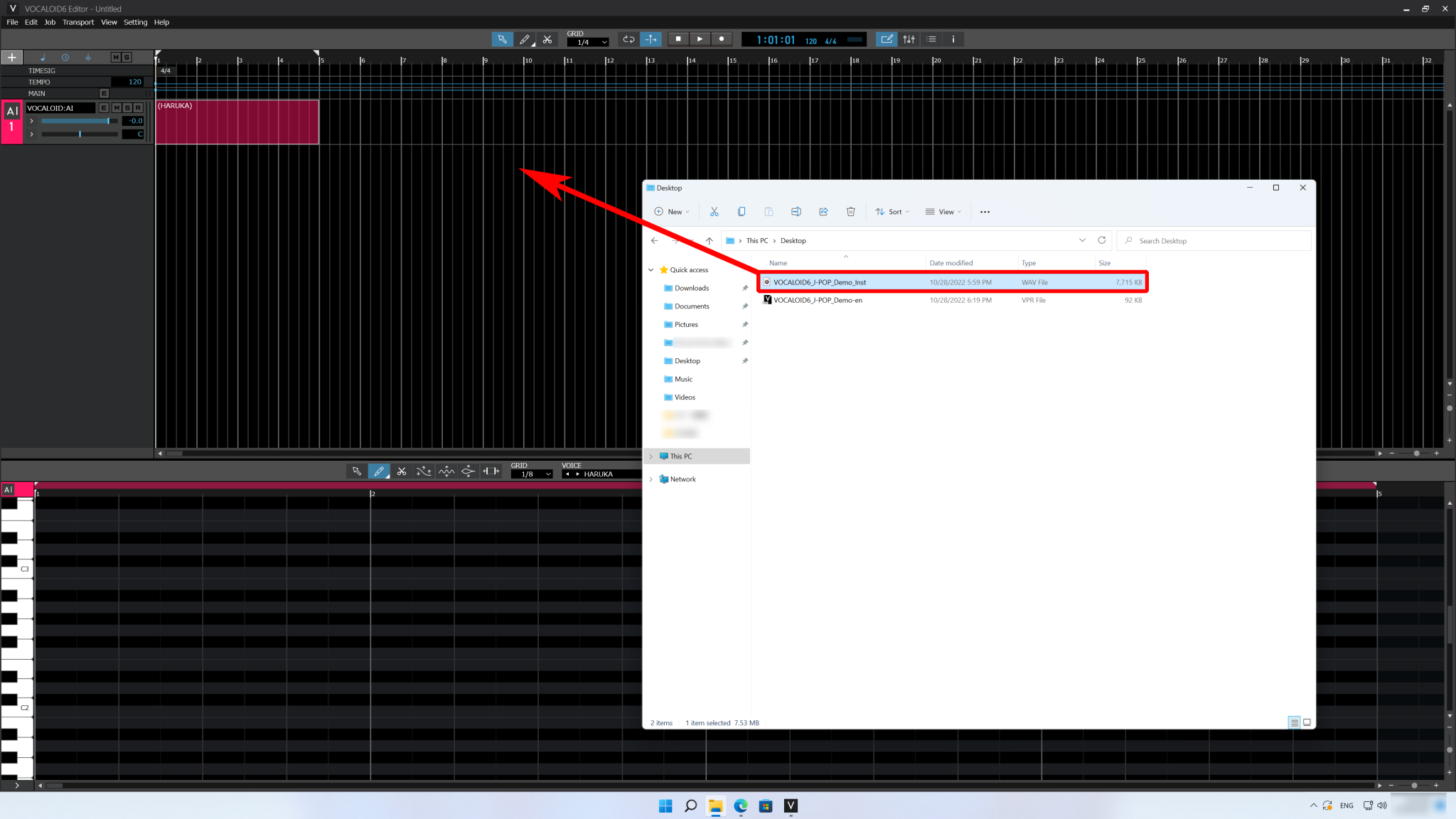Open the Transport menu
Screen dimensions: 1456x819
point(78,22)
